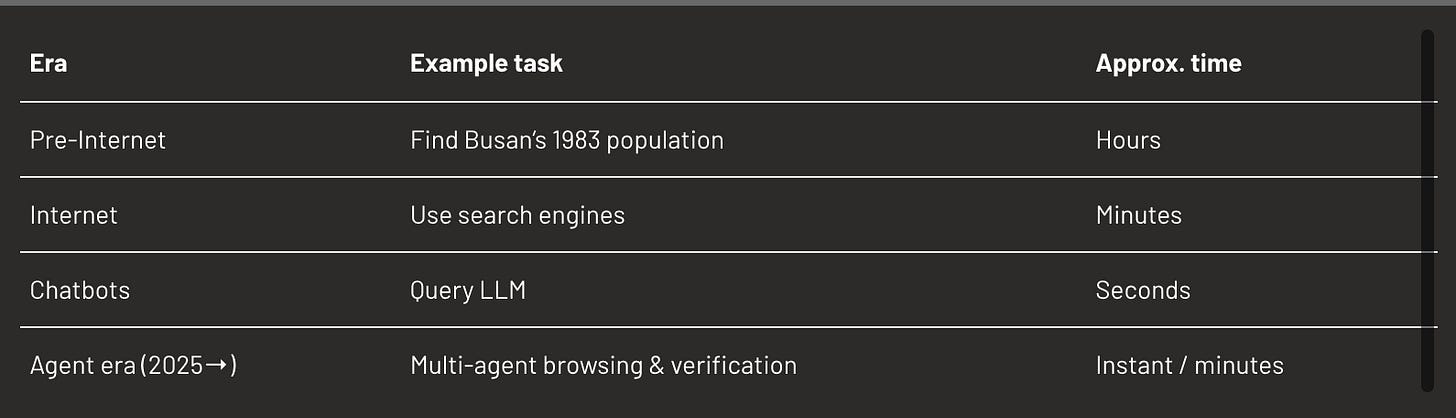Select the "Pre-Internet" cell

[98, 140]
